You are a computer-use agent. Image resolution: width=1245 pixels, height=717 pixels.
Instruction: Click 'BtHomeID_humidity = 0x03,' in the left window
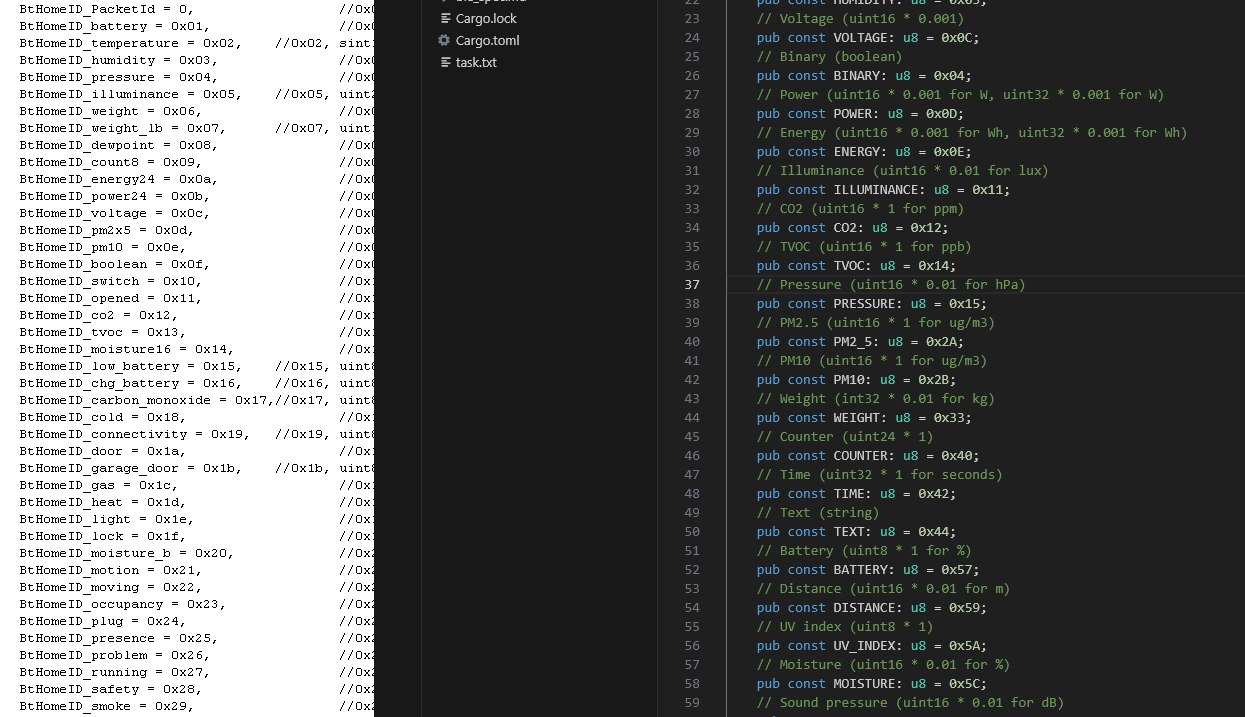pos(118,60)
